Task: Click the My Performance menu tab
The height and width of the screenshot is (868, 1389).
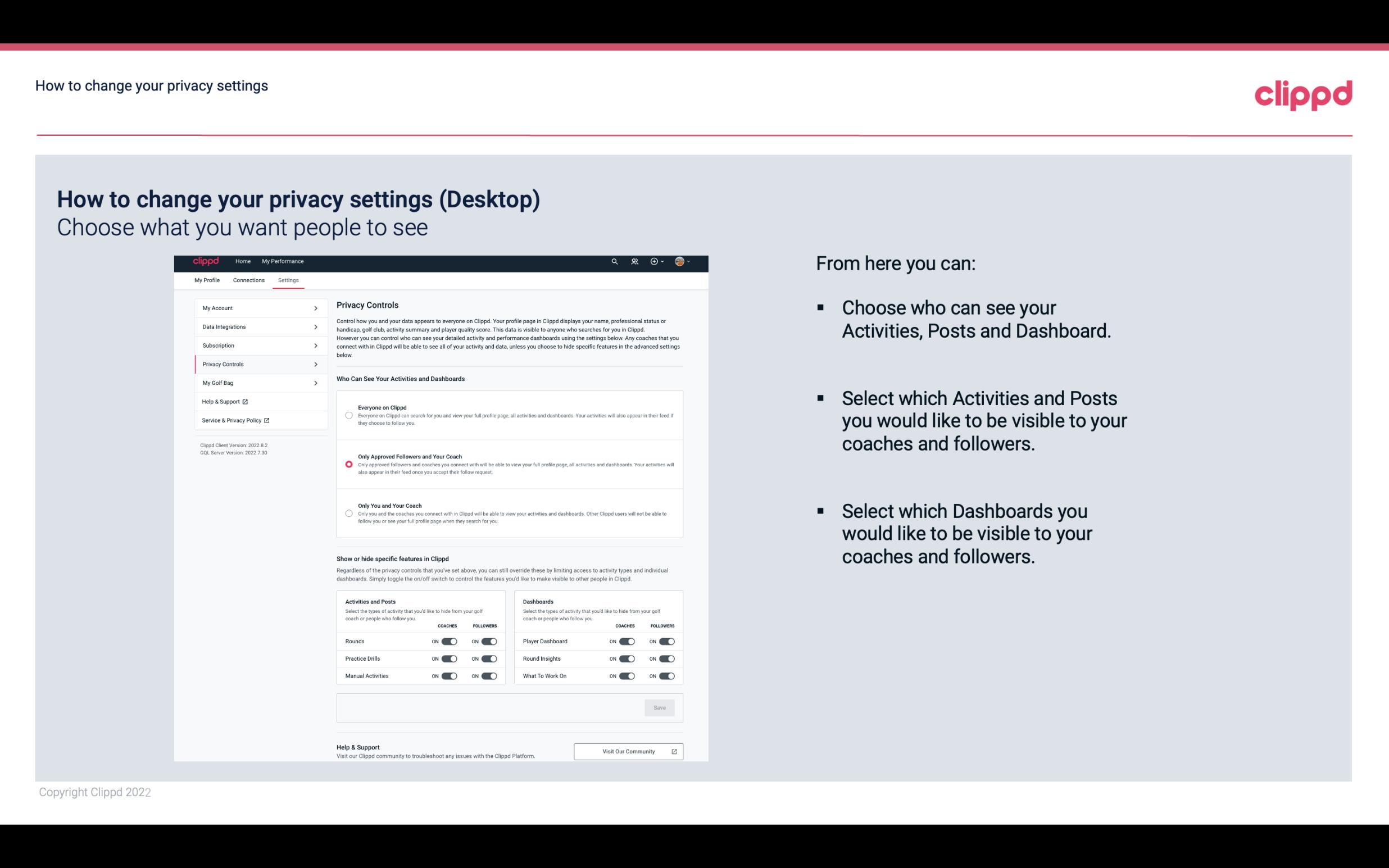Action: pyautogui.click(x=283, y=261)
